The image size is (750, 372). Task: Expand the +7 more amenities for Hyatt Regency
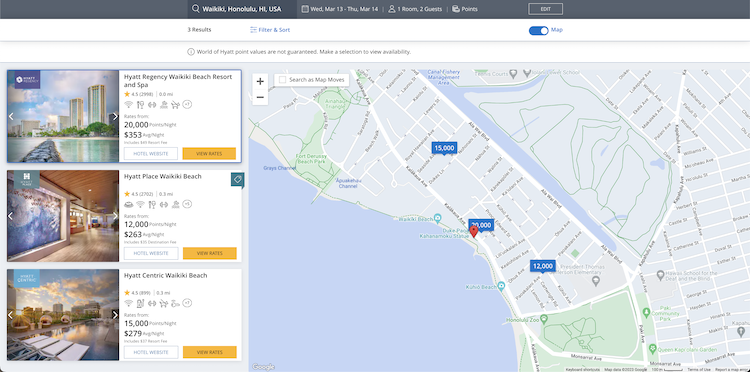(188, 104)
